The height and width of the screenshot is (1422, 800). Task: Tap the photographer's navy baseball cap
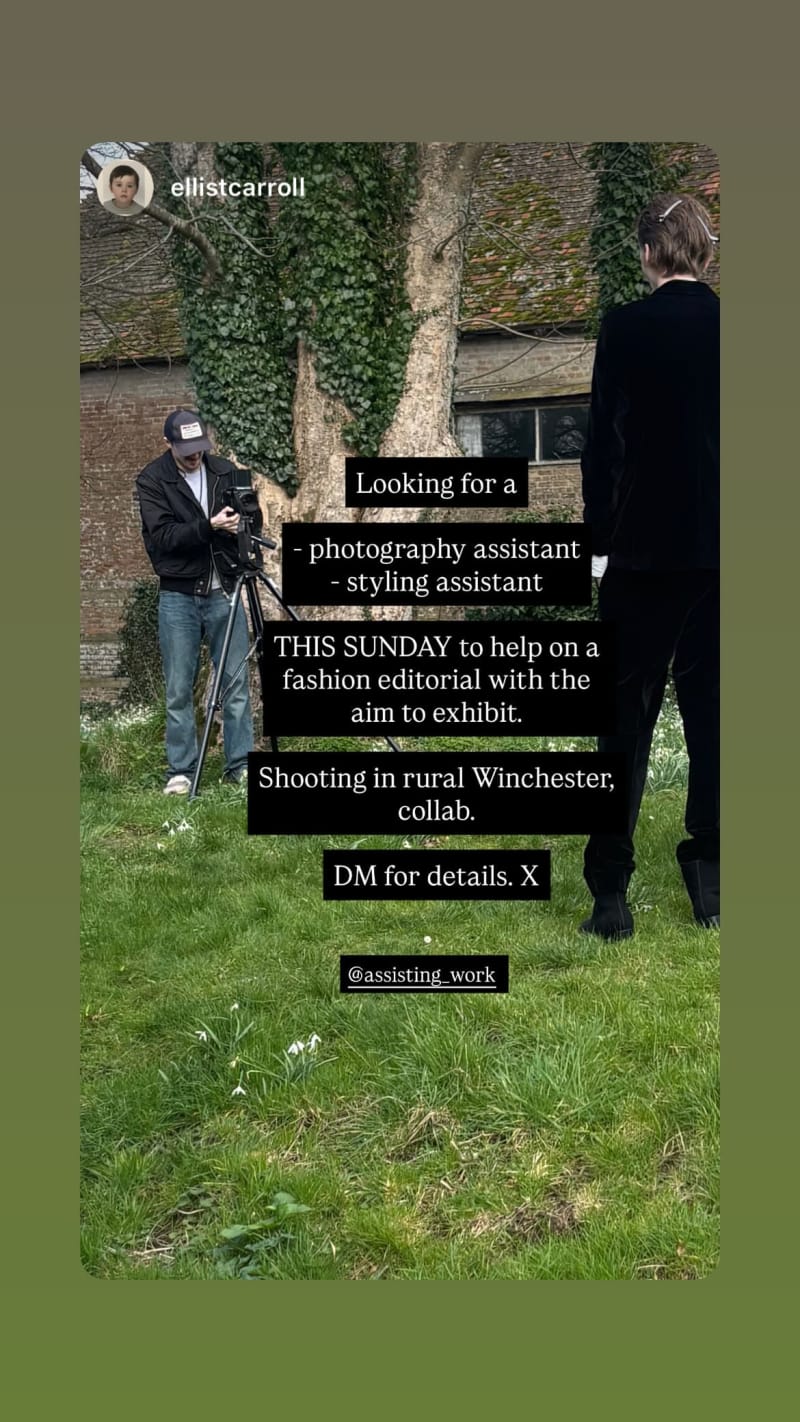coord(187,430)
